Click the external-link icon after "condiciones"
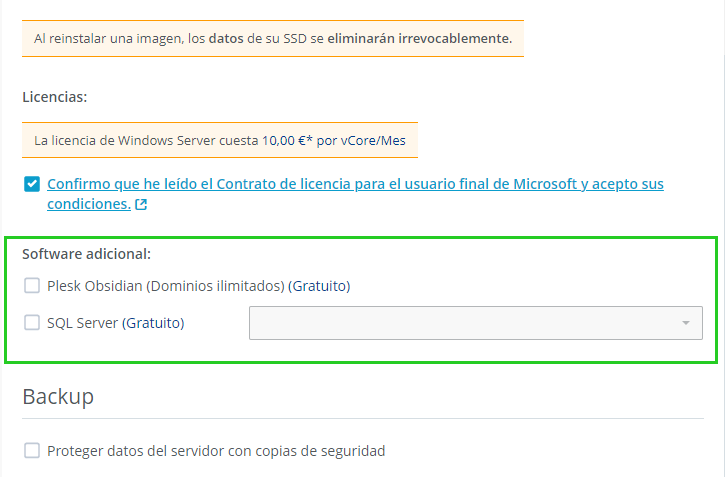Viewport: 725px width, 477px height. point(141,205)
